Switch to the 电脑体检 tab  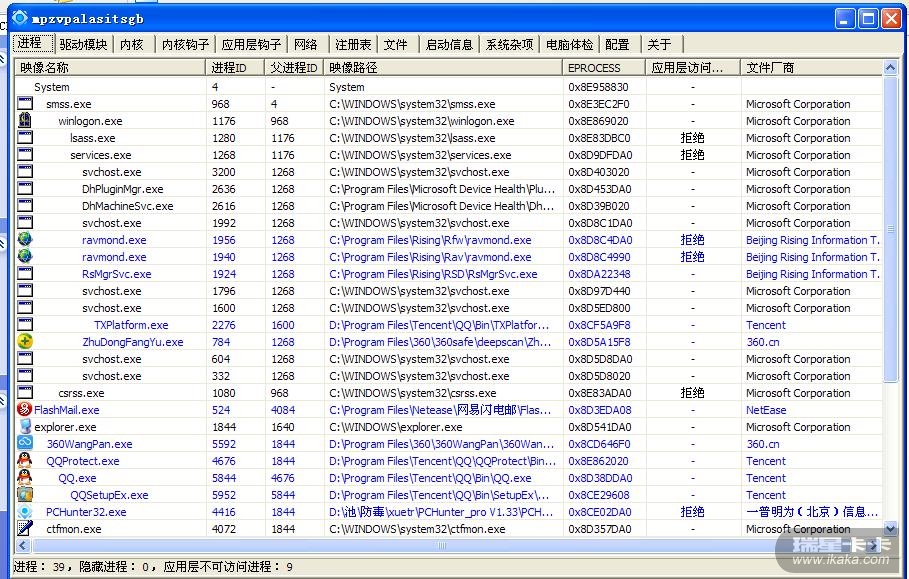pos(570,44)
